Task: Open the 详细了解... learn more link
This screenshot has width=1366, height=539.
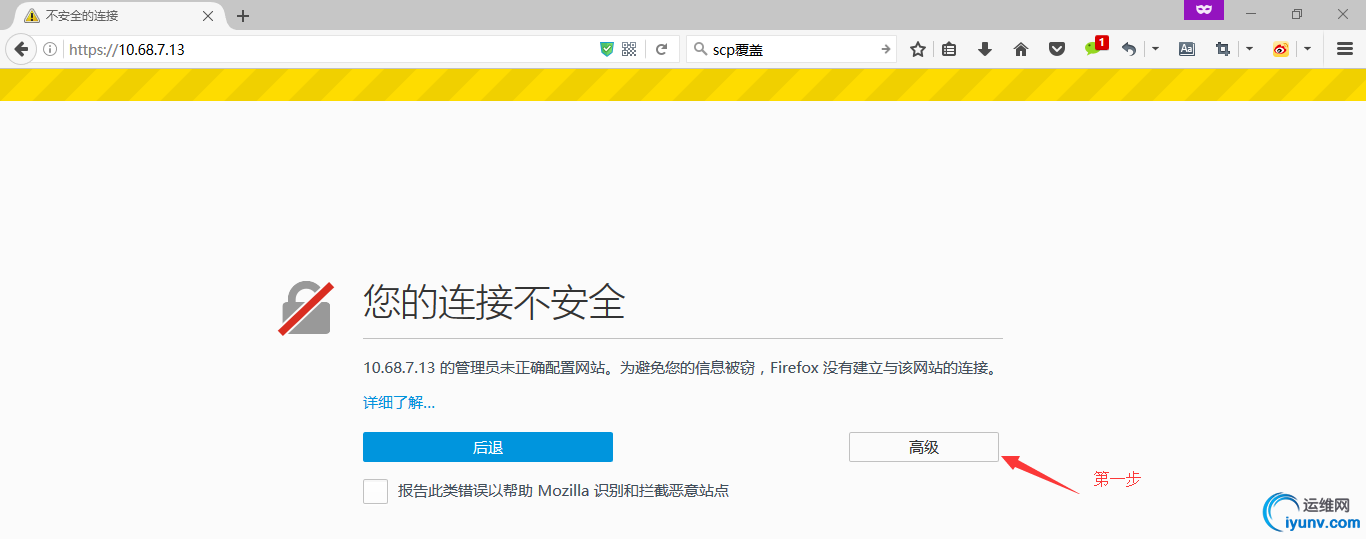Action: 399,403
